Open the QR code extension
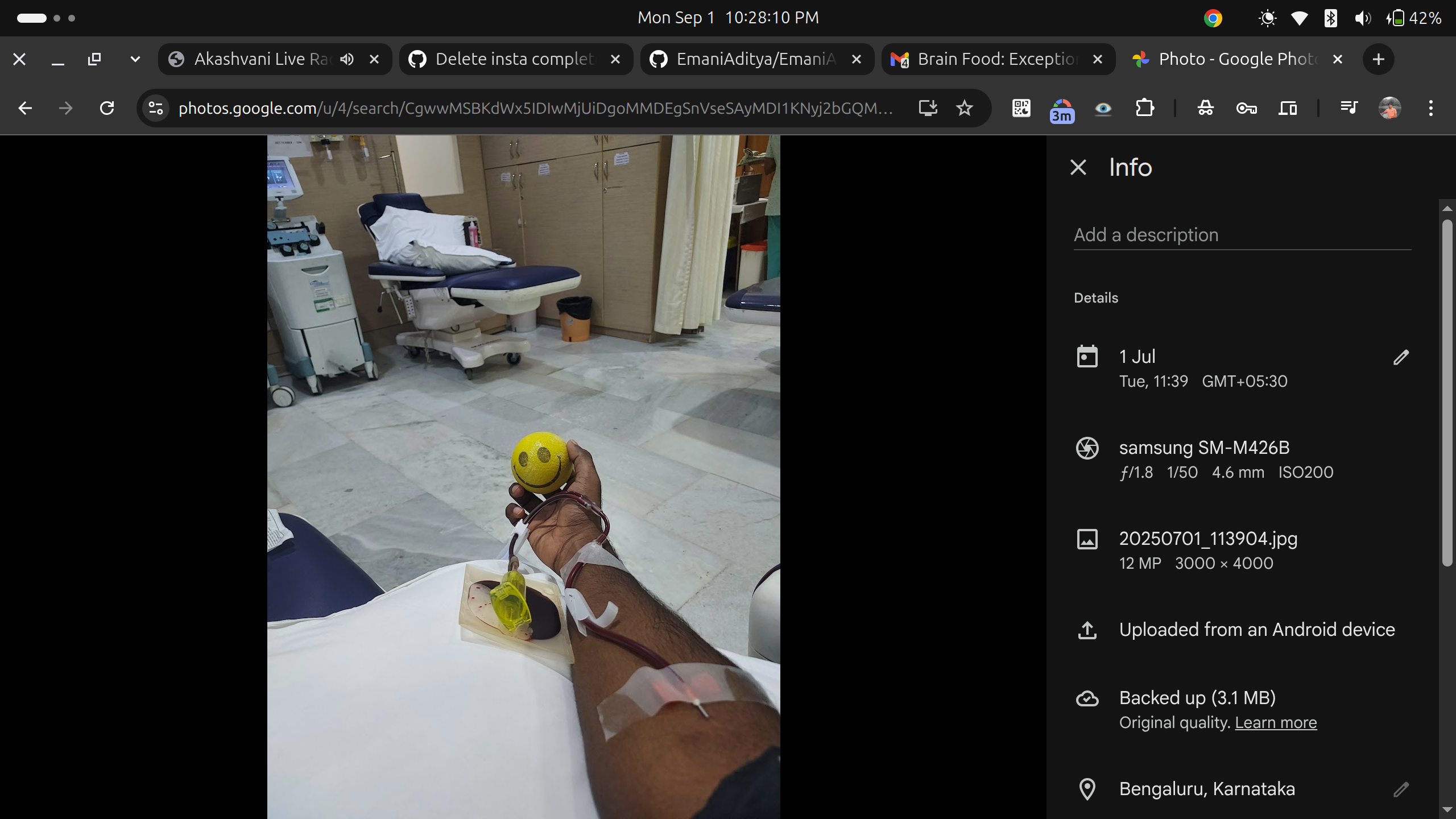This screenshot has height=819, width=1456. pyautogui.click(x=1020, y=108)
